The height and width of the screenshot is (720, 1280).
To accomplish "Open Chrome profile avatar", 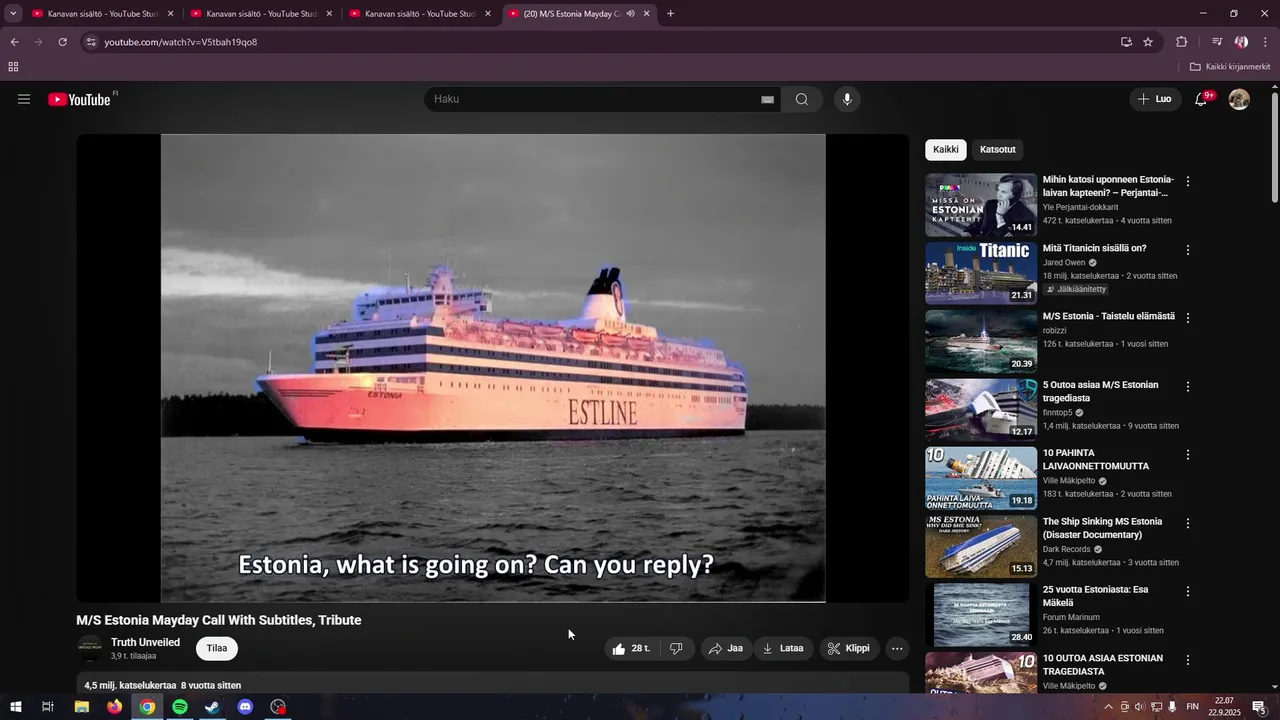I will click(x=1241, y=42).
